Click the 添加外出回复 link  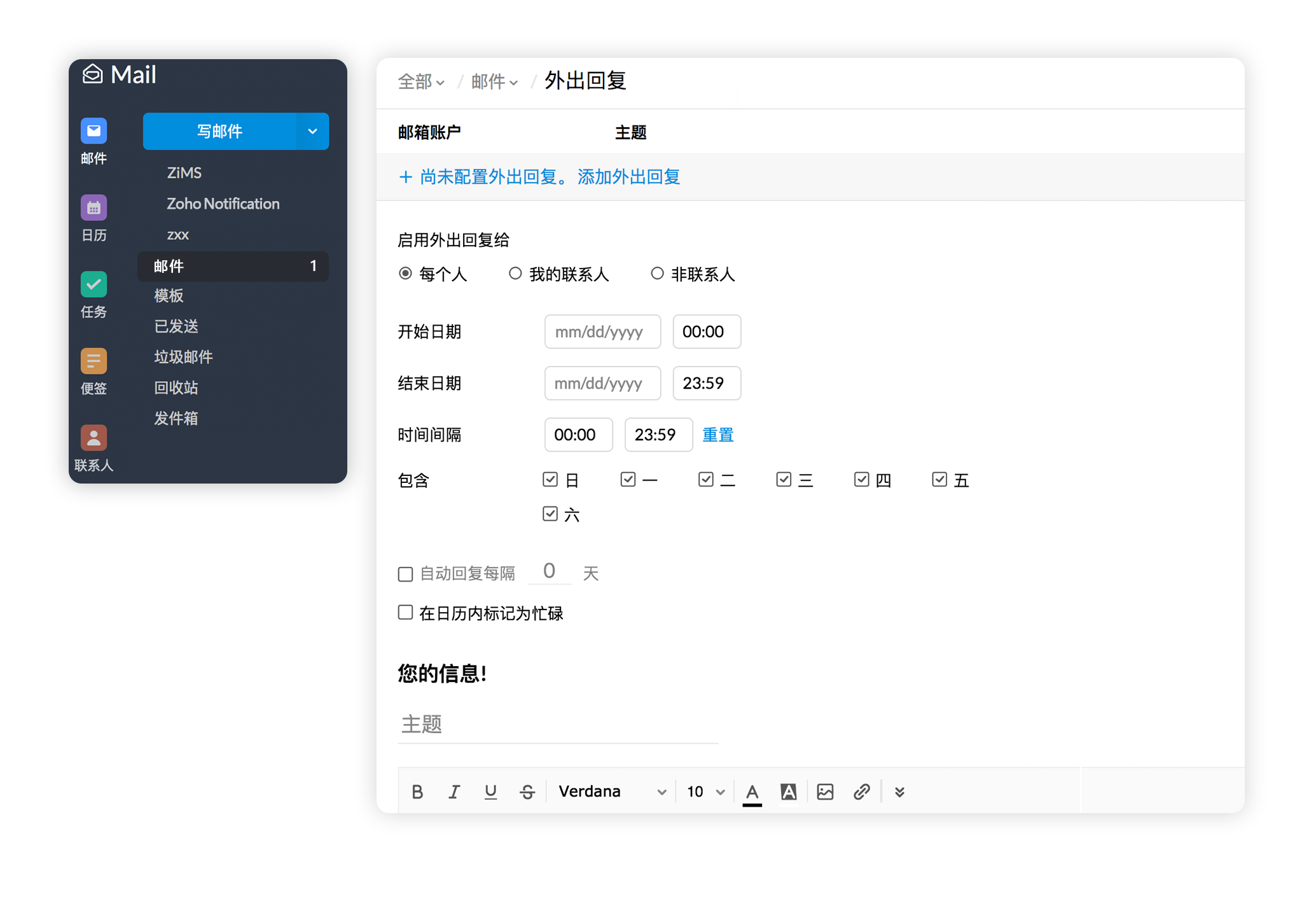click(628, 177)
